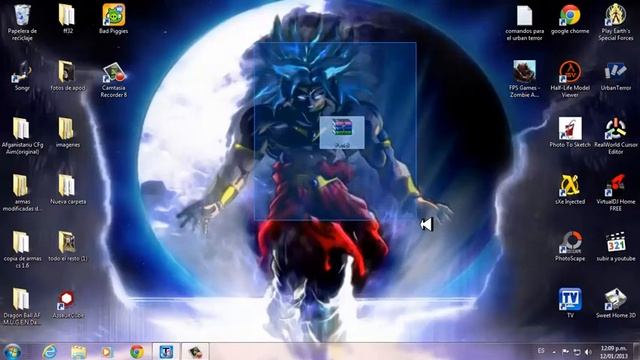Open Windows Explorer from the taskbar
The height and width of the screenshot is (360, 640).
78,351
